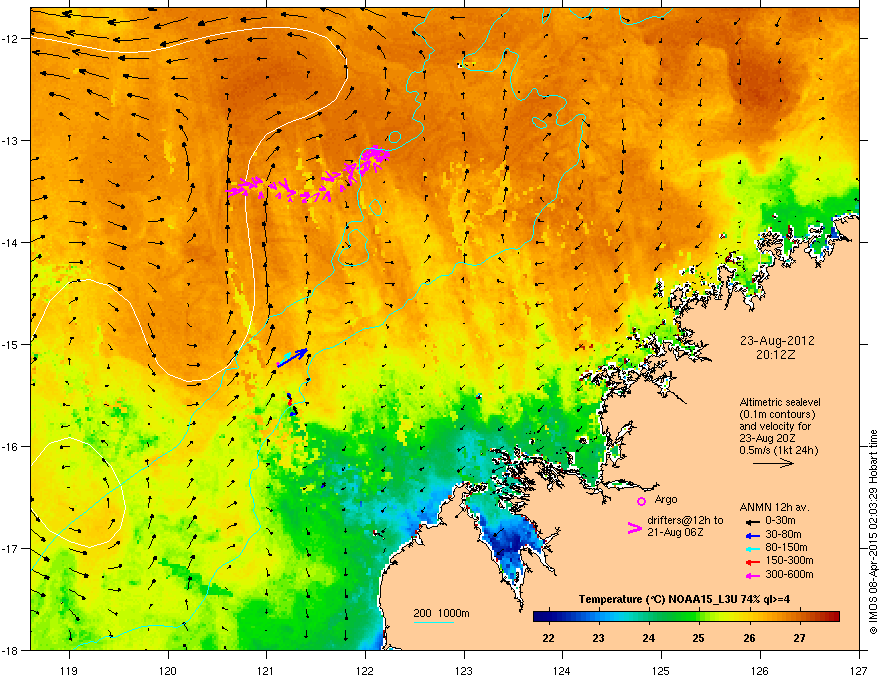Click the 'ANMN 12h av.' heading
This screenshot has height=680, width=880.
[774, 508]
